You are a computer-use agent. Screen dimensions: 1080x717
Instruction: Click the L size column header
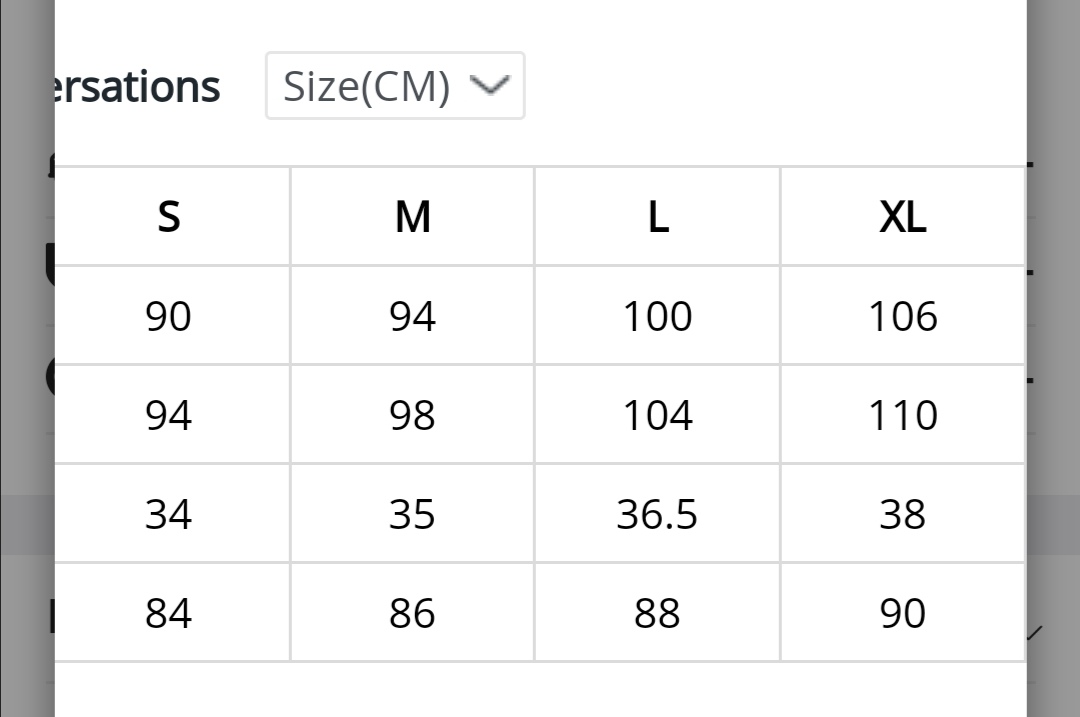coord(657,217)
